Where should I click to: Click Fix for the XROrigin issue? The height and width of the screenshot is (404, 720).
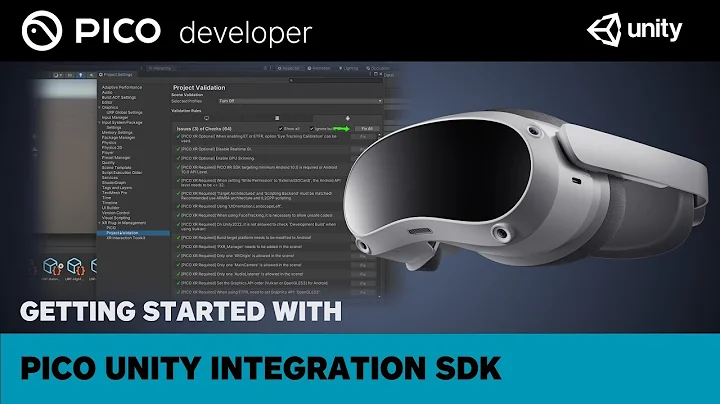pos(363,256)
